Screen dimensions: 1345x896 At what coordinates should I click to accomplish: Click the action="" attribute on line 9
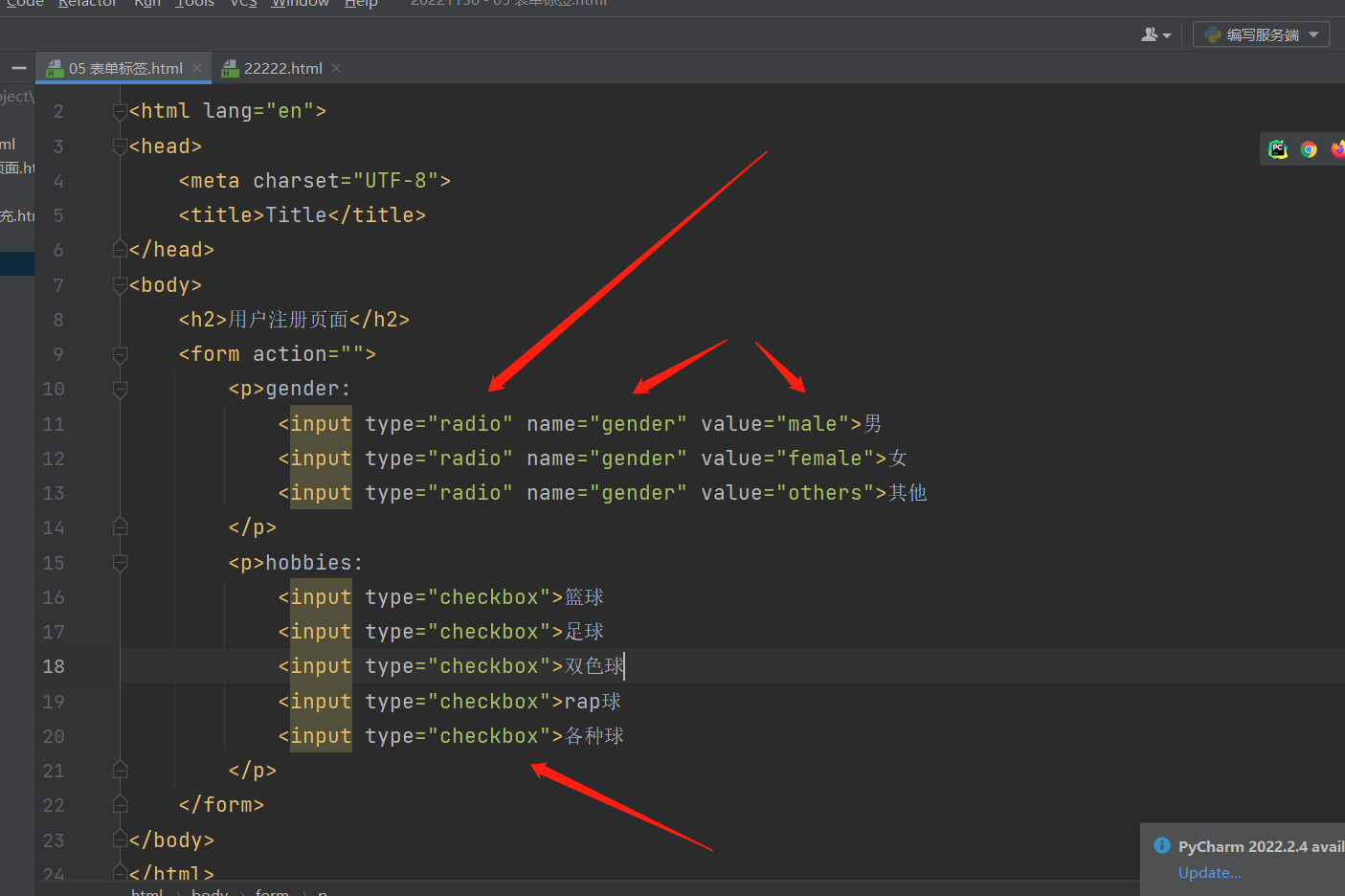(x=308, y=354)
